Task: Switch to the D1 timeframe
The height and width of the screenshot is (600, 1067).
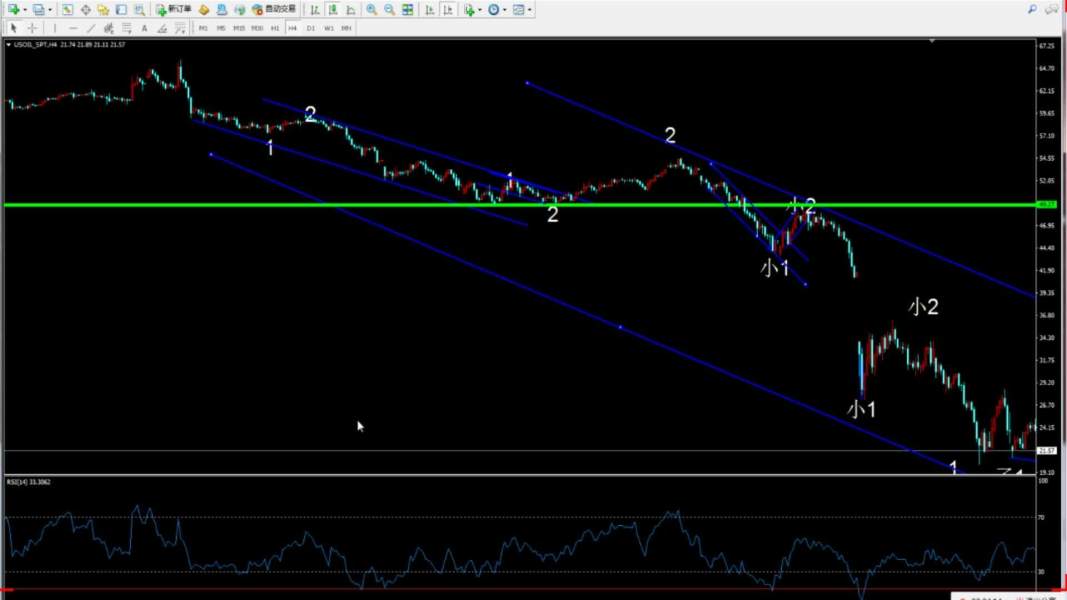Action: (x=311, y=28)
